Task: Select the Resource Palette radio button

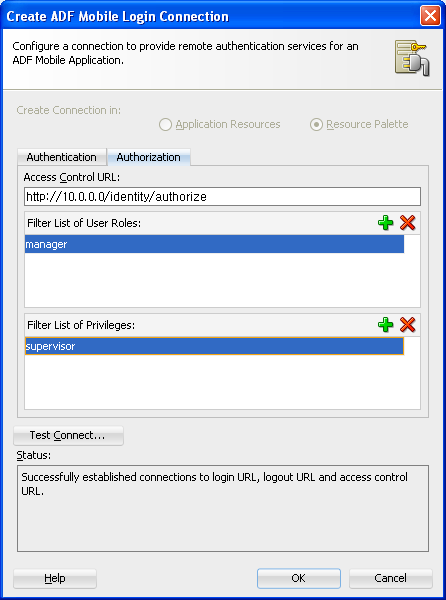Action: (316, 124)
